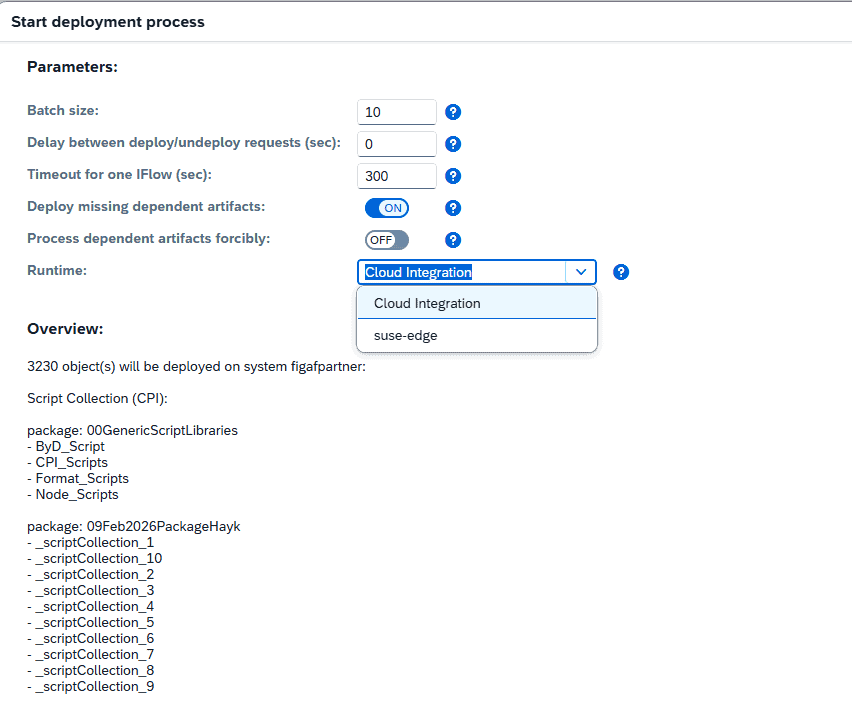852x706 pixels.
Task: Click the 'Timeout for one IFlow (sec):' label
Action: pyautogui.click(x=120, y=174)
